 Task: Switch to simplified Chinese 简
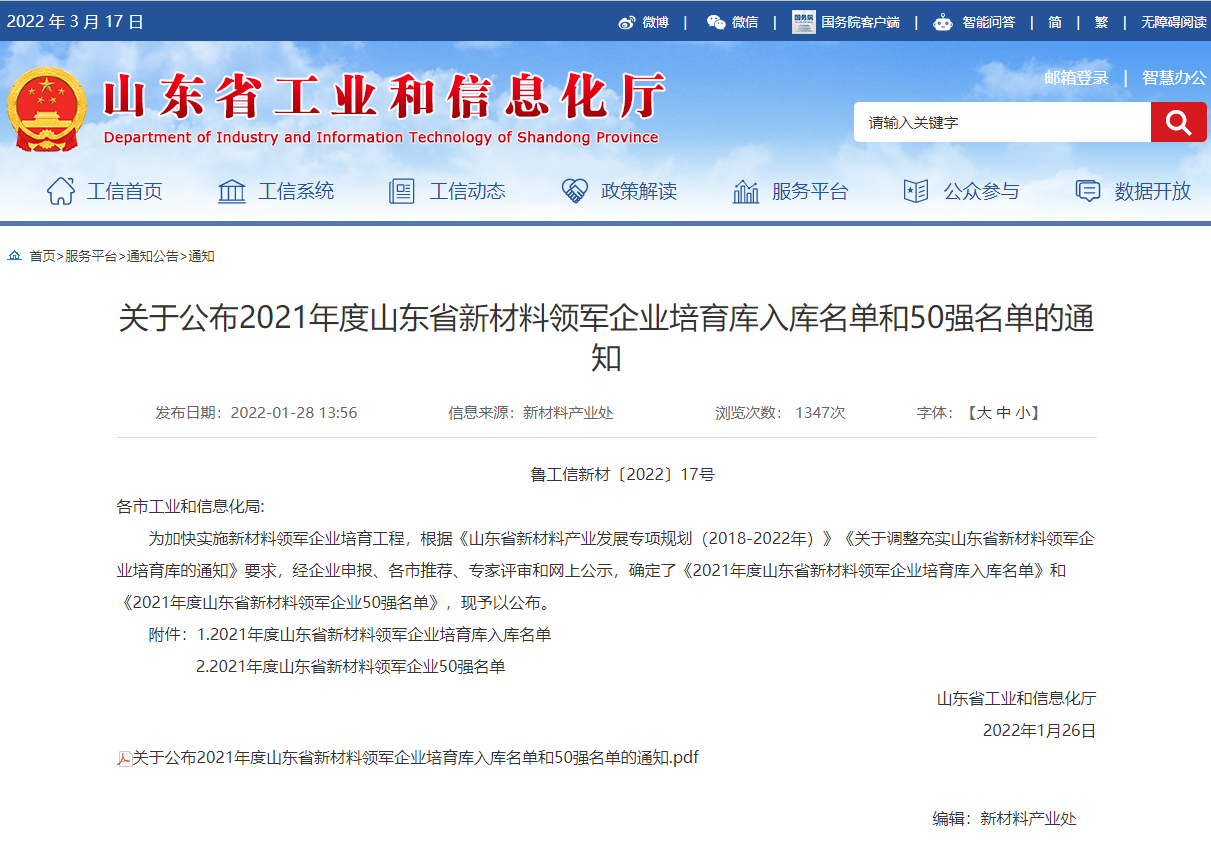pyautogui.click(x=1054, y=22)
